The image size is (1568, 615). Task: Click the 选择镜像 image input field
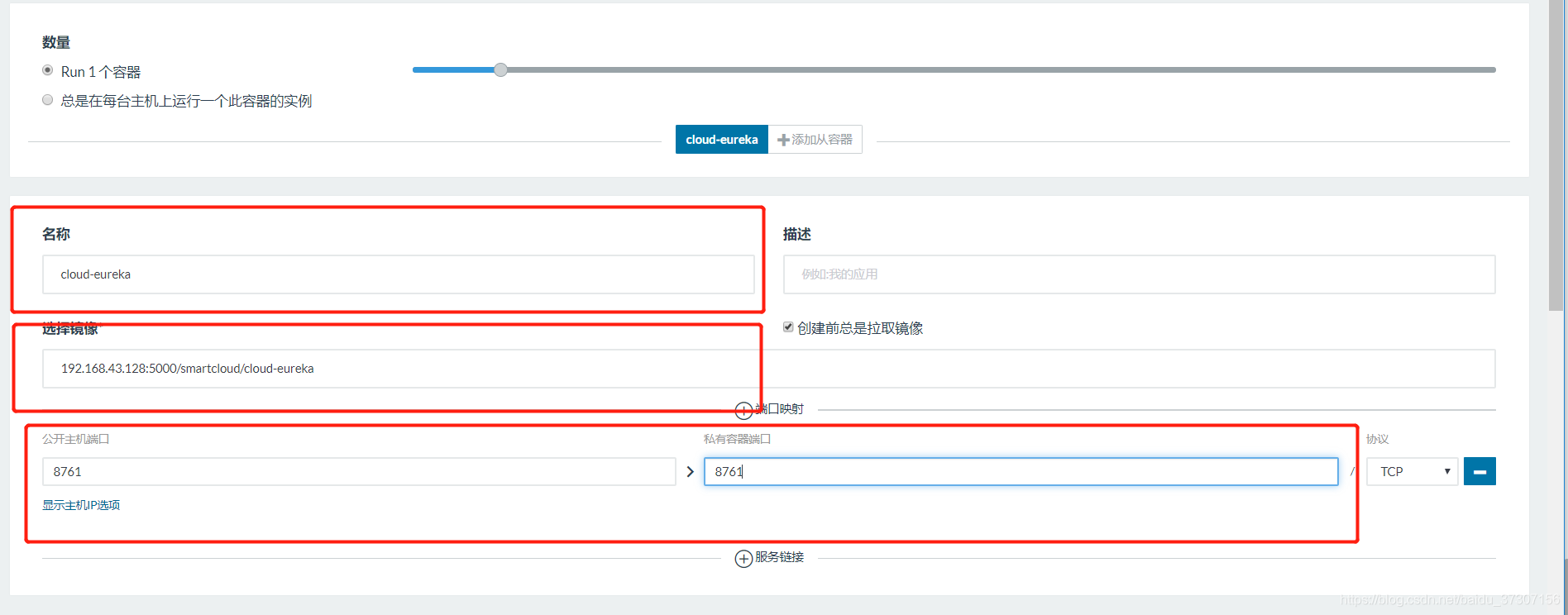768,369
